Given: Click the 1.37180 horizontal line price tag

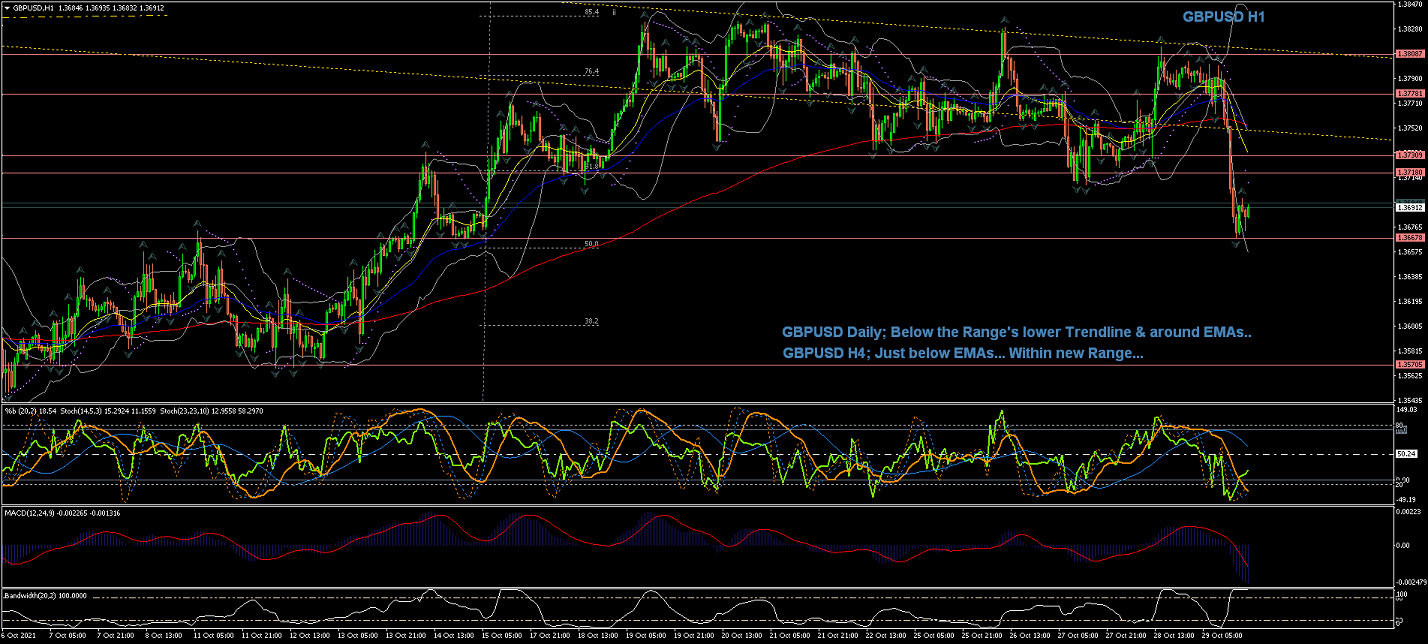Looking at the screenshot, I should click(x=1408, y=173).
